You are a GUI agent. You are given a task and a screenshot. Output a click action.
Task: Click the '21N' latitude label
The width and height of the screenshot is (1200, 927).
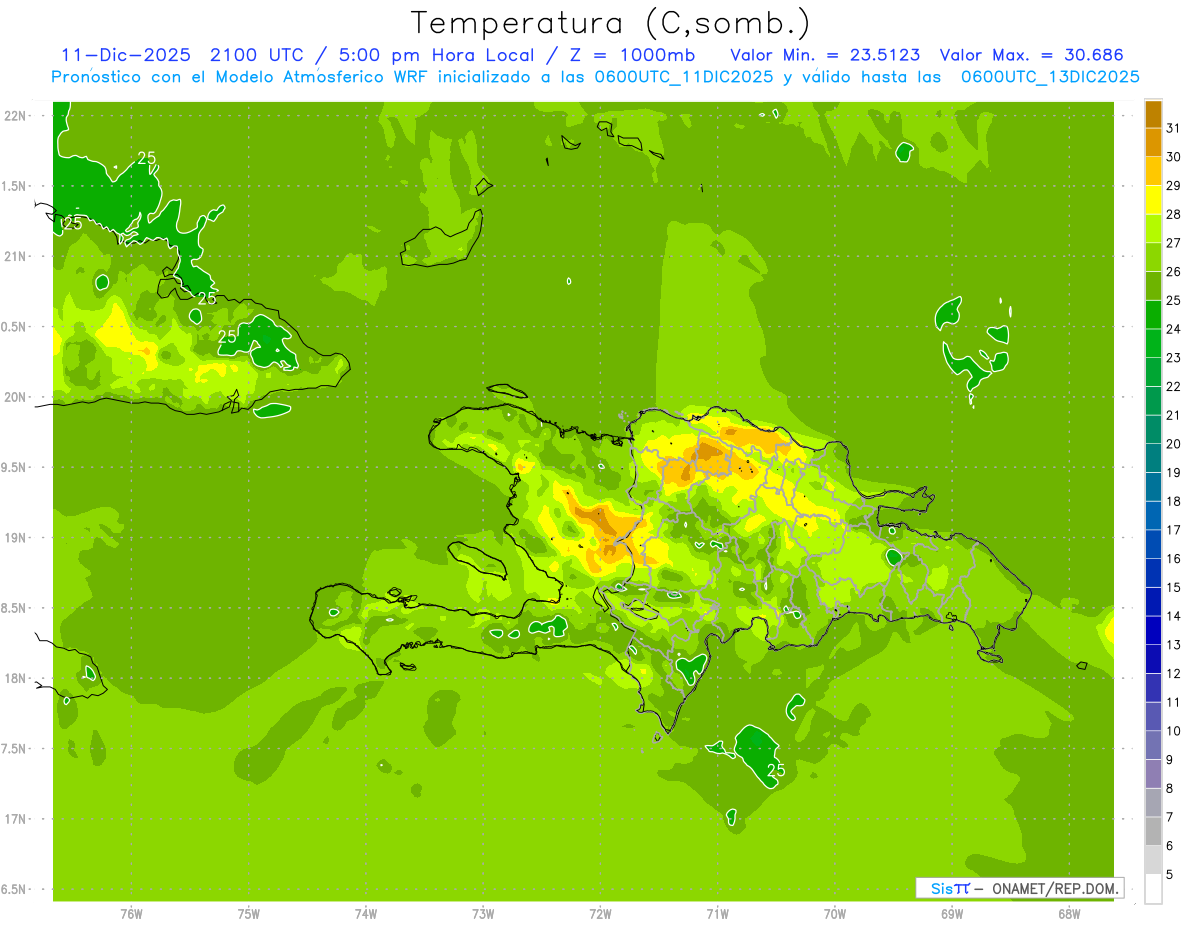16,257
